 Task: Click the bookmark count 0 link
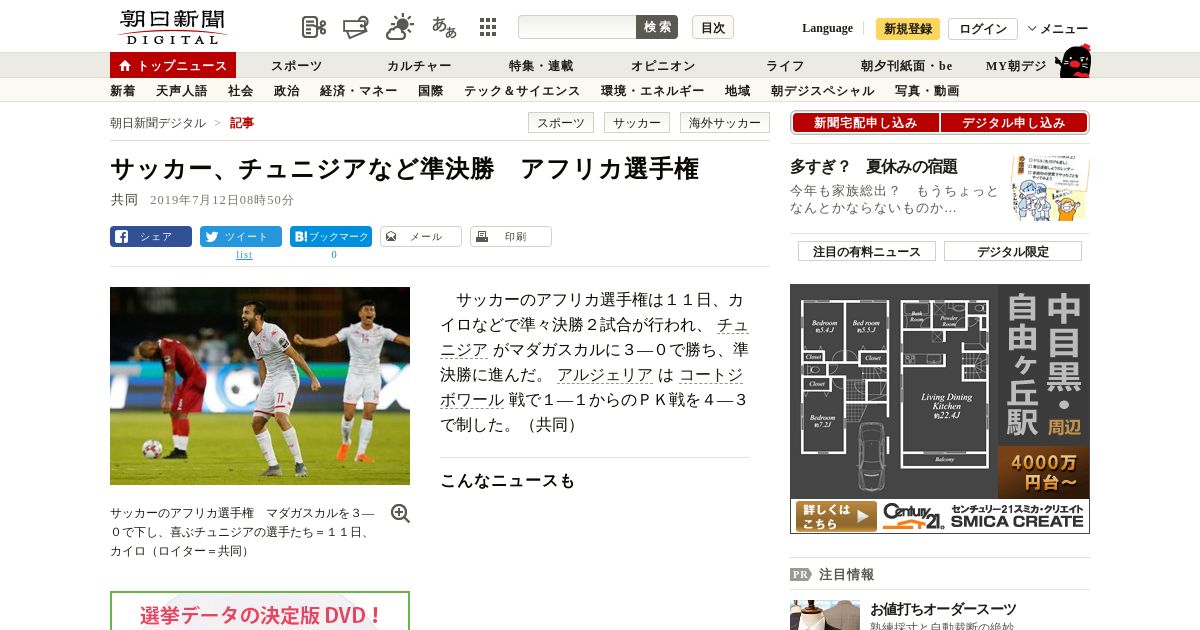pyautogui.click(x=334, y=255)
